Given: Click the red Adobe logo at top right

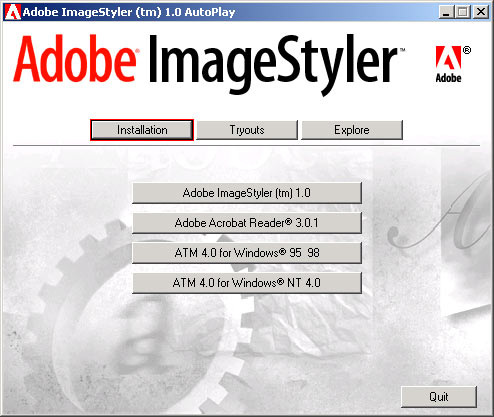Looking at the screenshot, I should [x=449, y=58].
